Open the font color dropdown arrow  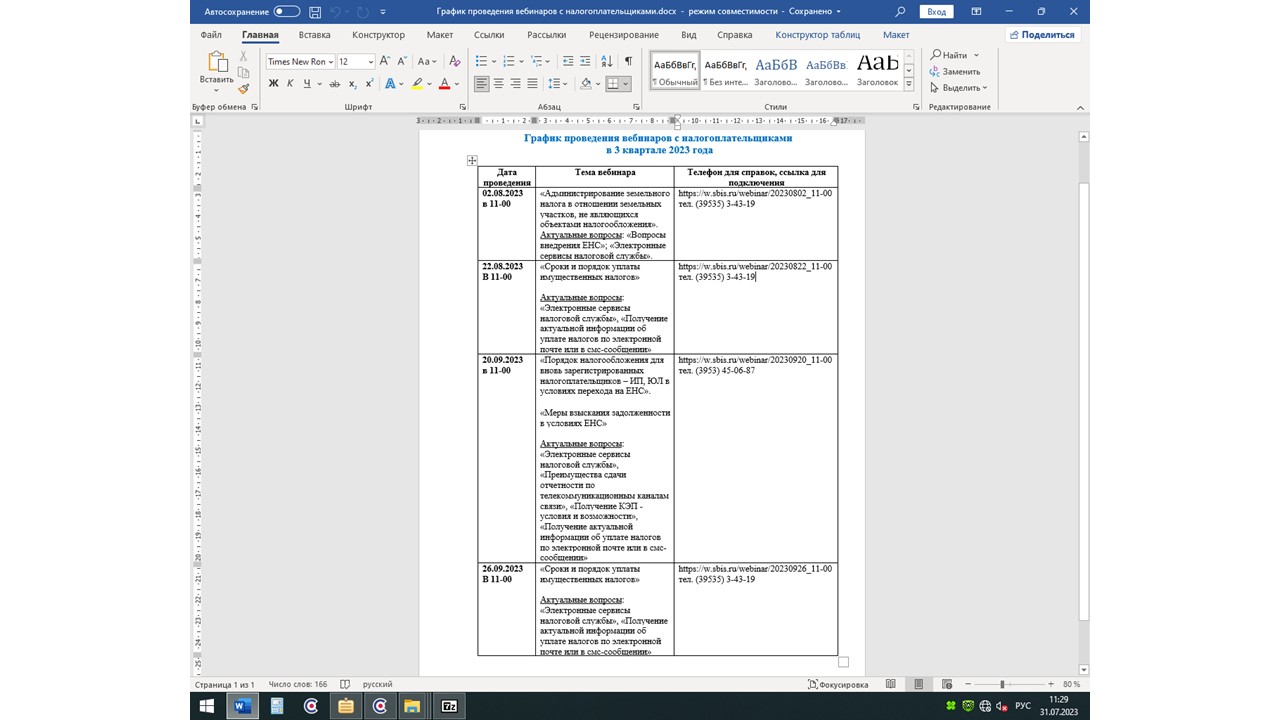pos(457,84)
